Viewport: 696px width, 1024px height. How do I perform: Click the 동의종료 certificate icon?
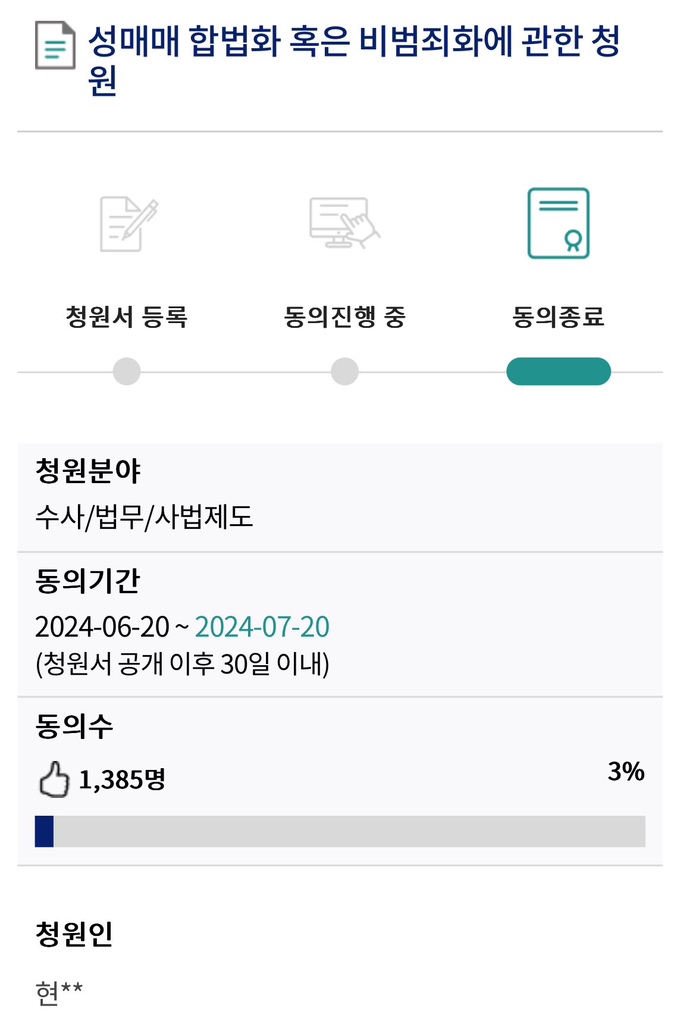click(558, 223)
